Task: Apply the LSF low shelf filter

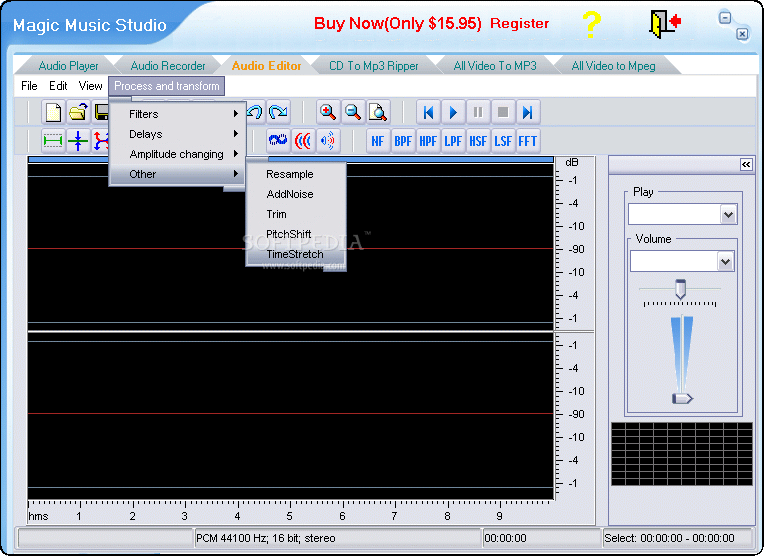Action: coord(503,141)
